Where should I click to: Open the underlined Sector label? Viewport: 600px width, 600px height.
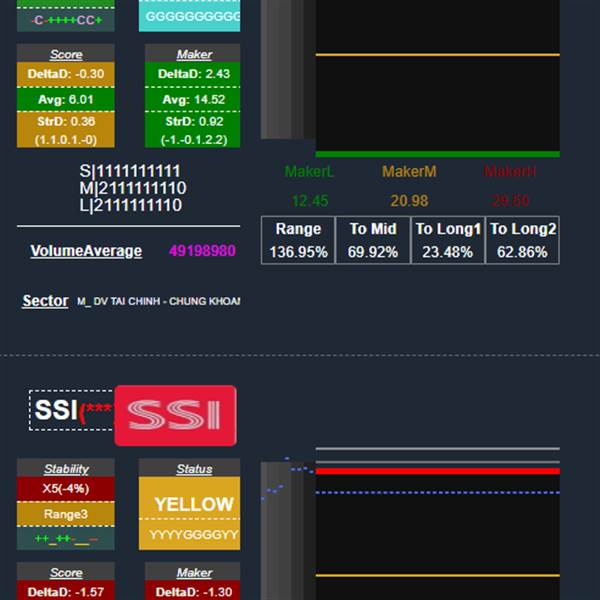(45, 301)
